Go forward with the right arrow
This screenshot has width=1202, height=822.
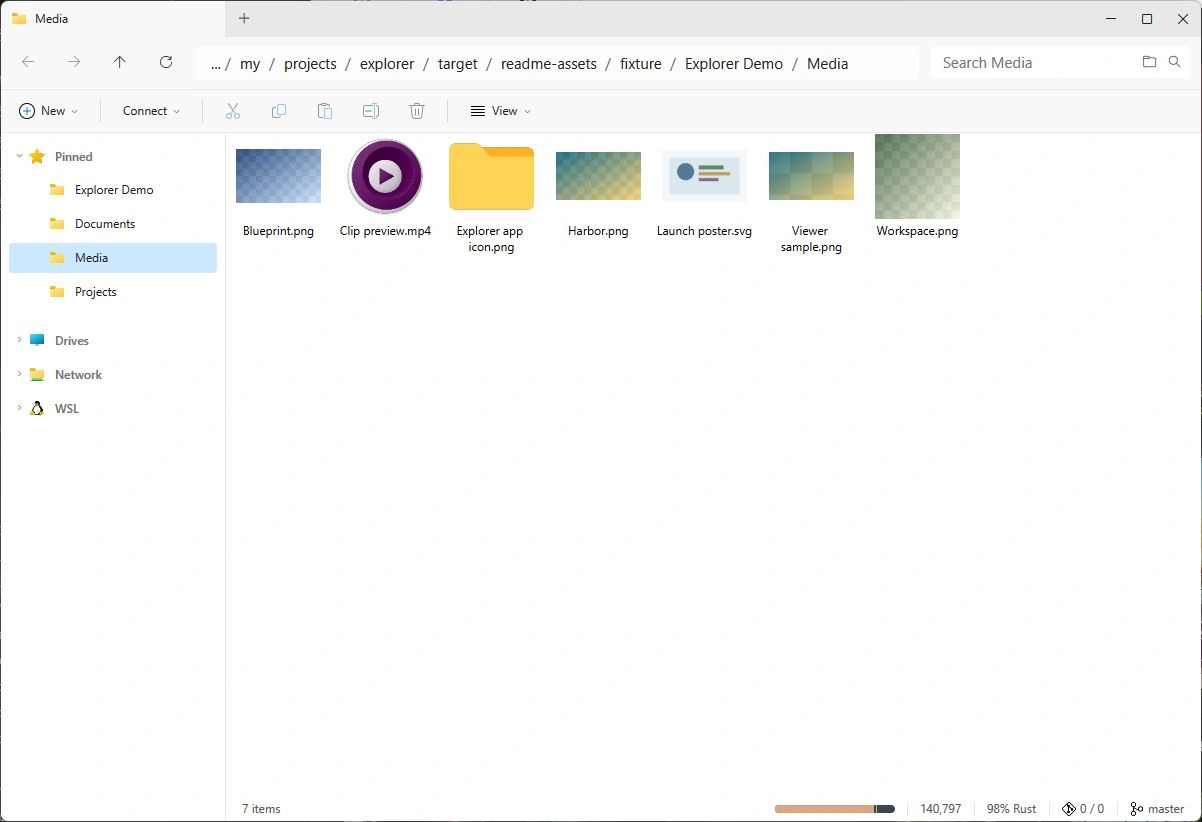[x=74, y=62]
